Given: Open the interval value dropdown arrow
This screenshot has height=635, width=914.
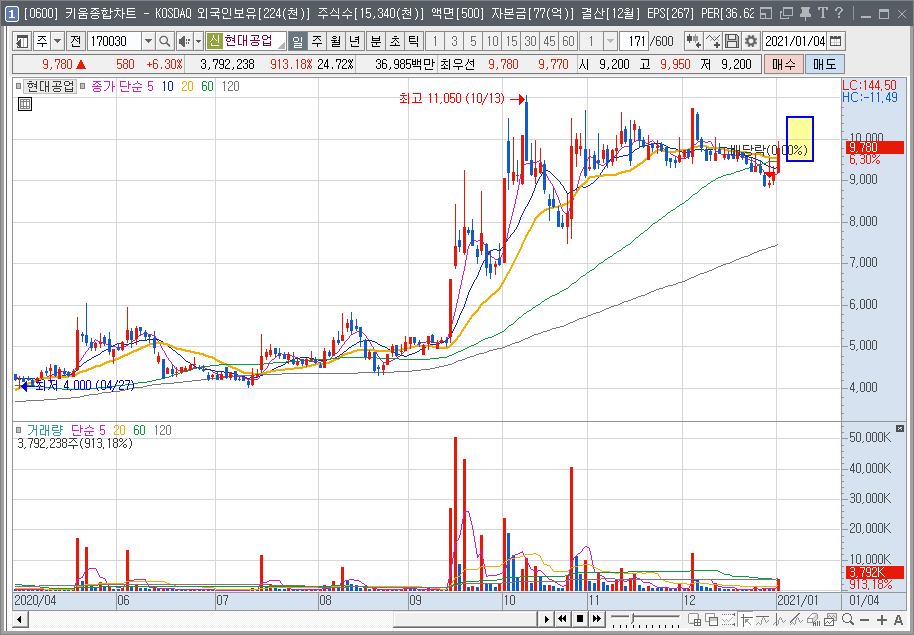Looking at the screenshot, I should tap(610, 41).
